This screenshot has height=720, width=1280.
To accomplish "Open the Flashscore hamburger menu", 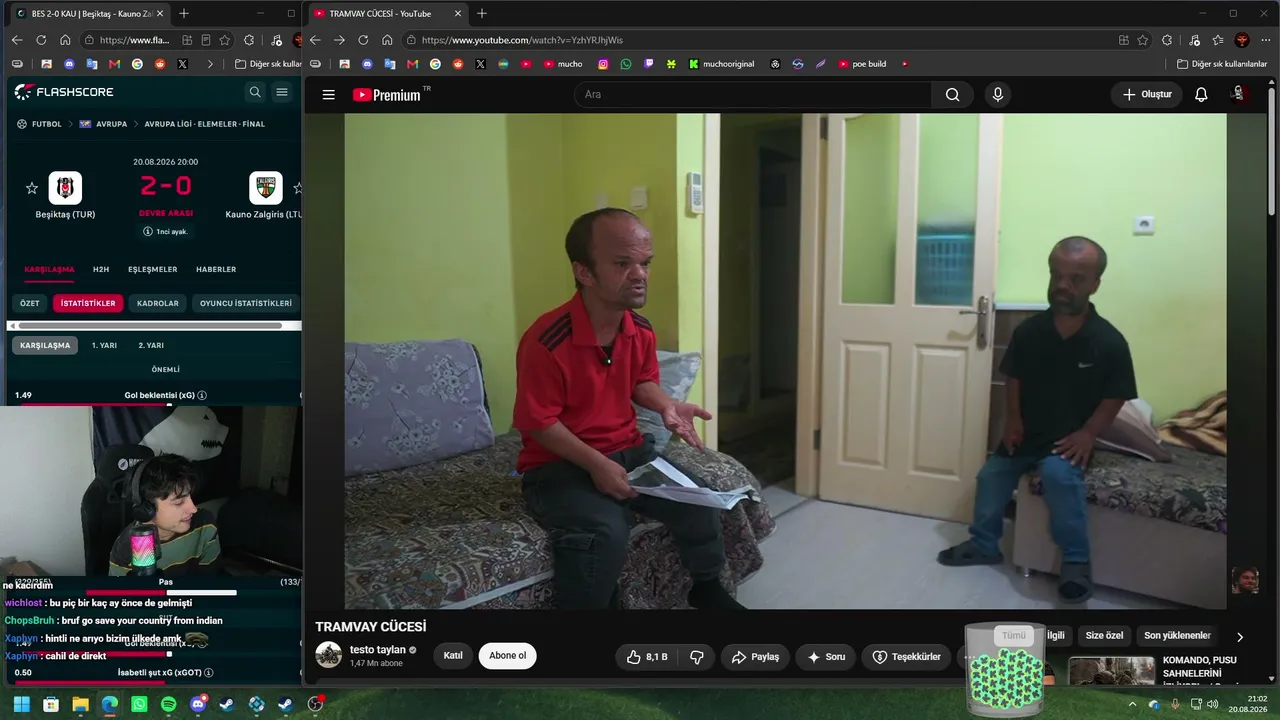I will point(282,92).
